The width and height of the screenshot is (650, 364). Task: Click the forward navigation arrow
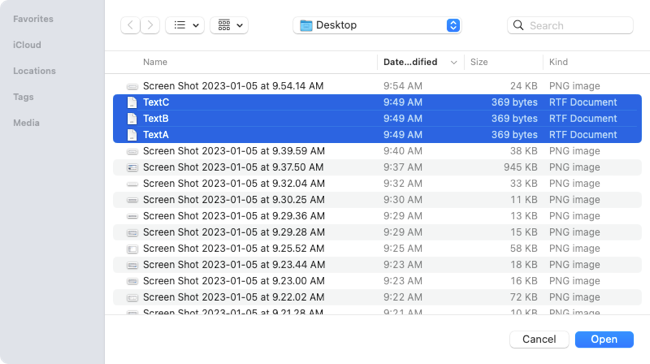(150, 25)
